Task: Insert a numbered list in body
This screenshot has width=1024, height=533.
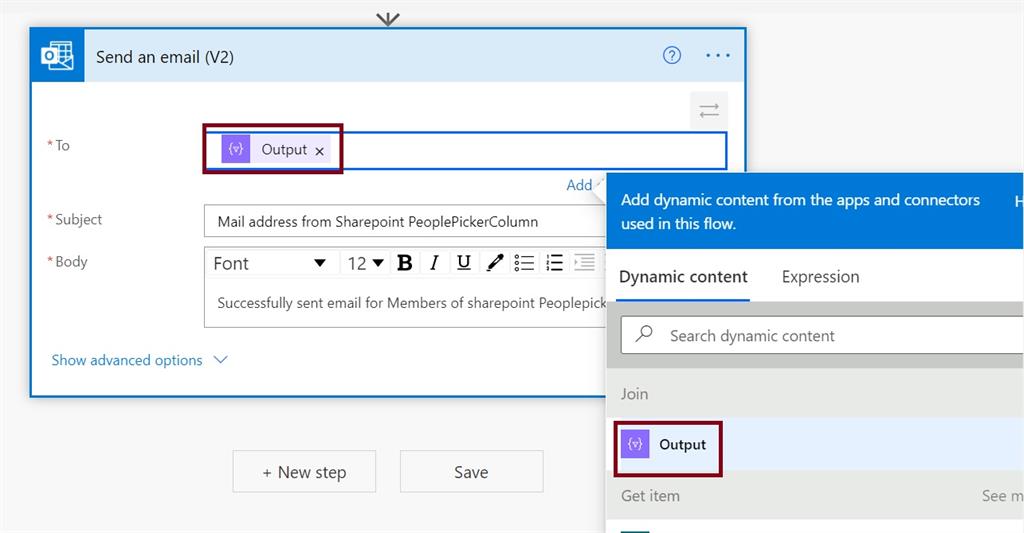Action: (x=554, y=263)
